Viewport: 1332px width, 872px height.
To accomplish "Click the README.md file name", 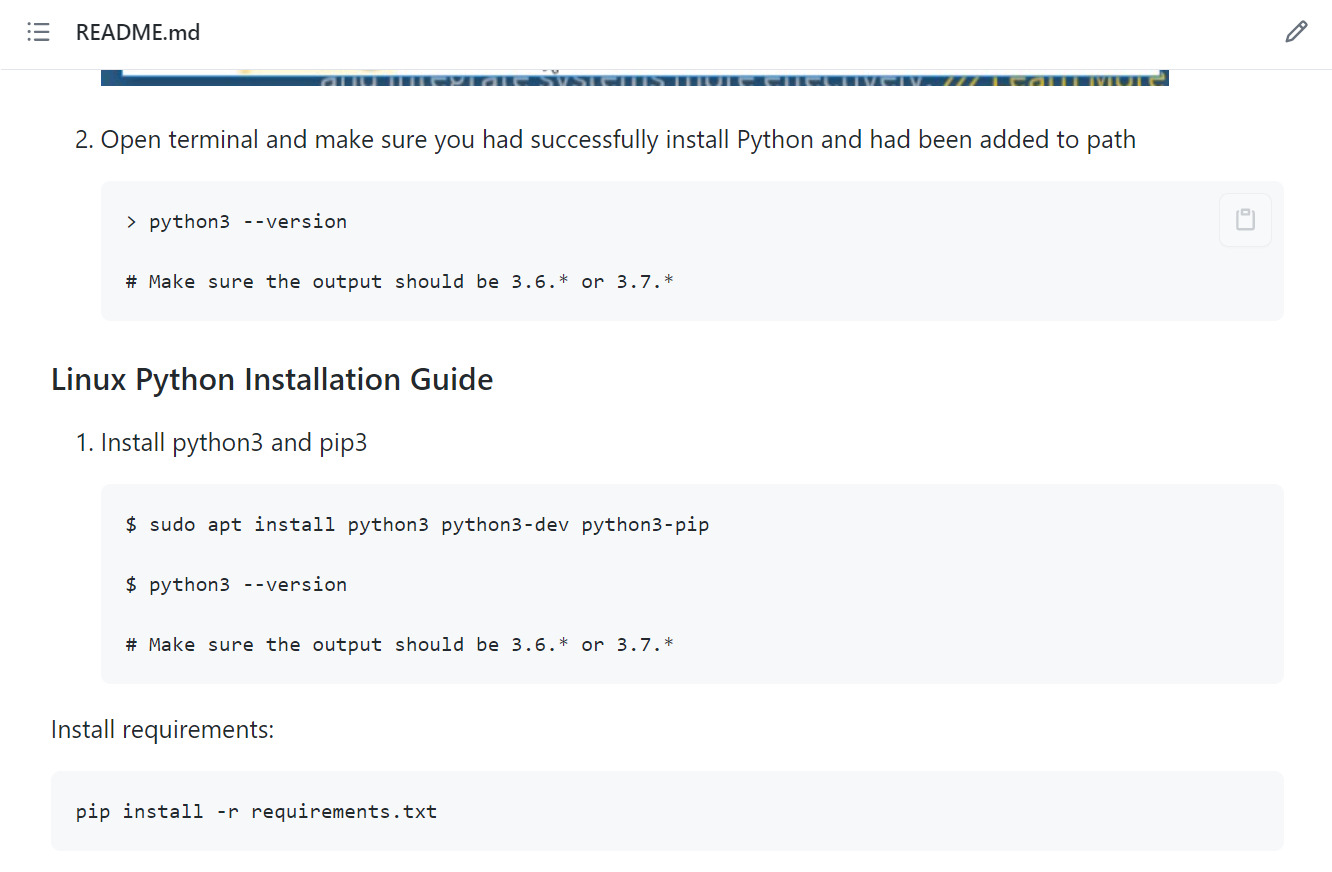I will [x=138, y=32].
